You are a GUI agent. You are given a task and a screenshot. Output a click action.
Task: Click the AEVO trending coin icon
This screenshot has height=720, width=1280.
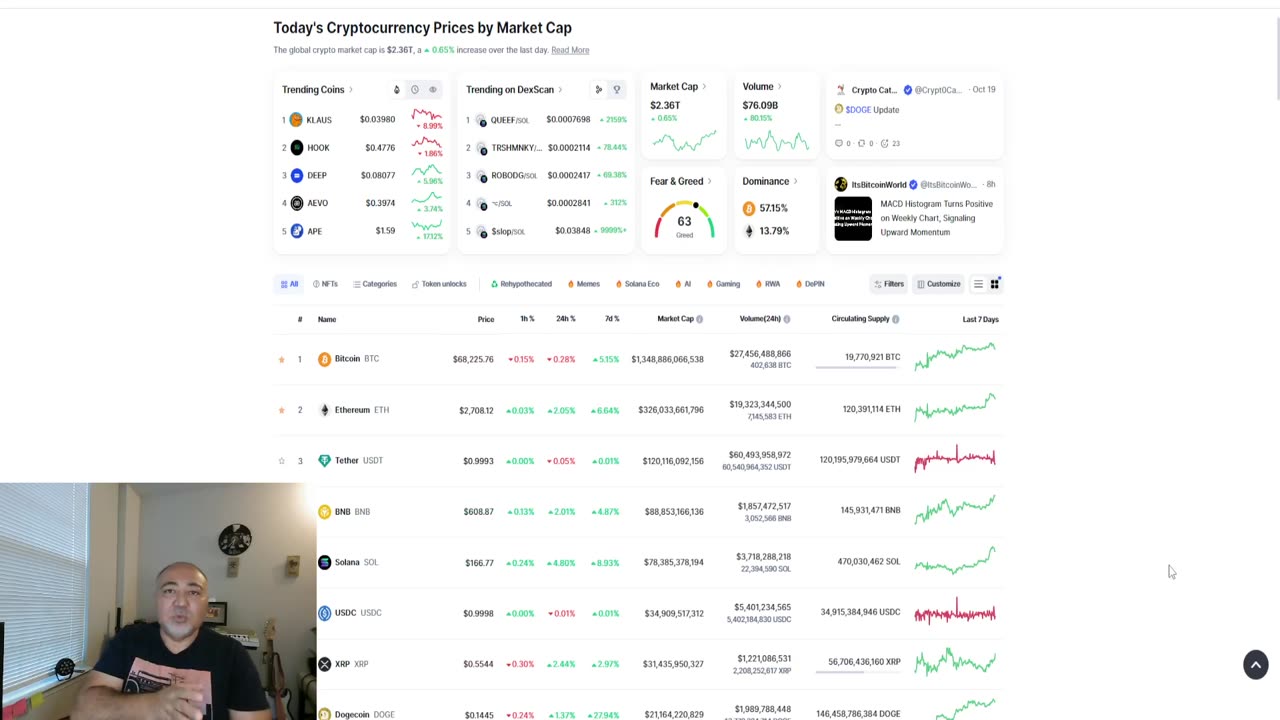click(296, 203)
